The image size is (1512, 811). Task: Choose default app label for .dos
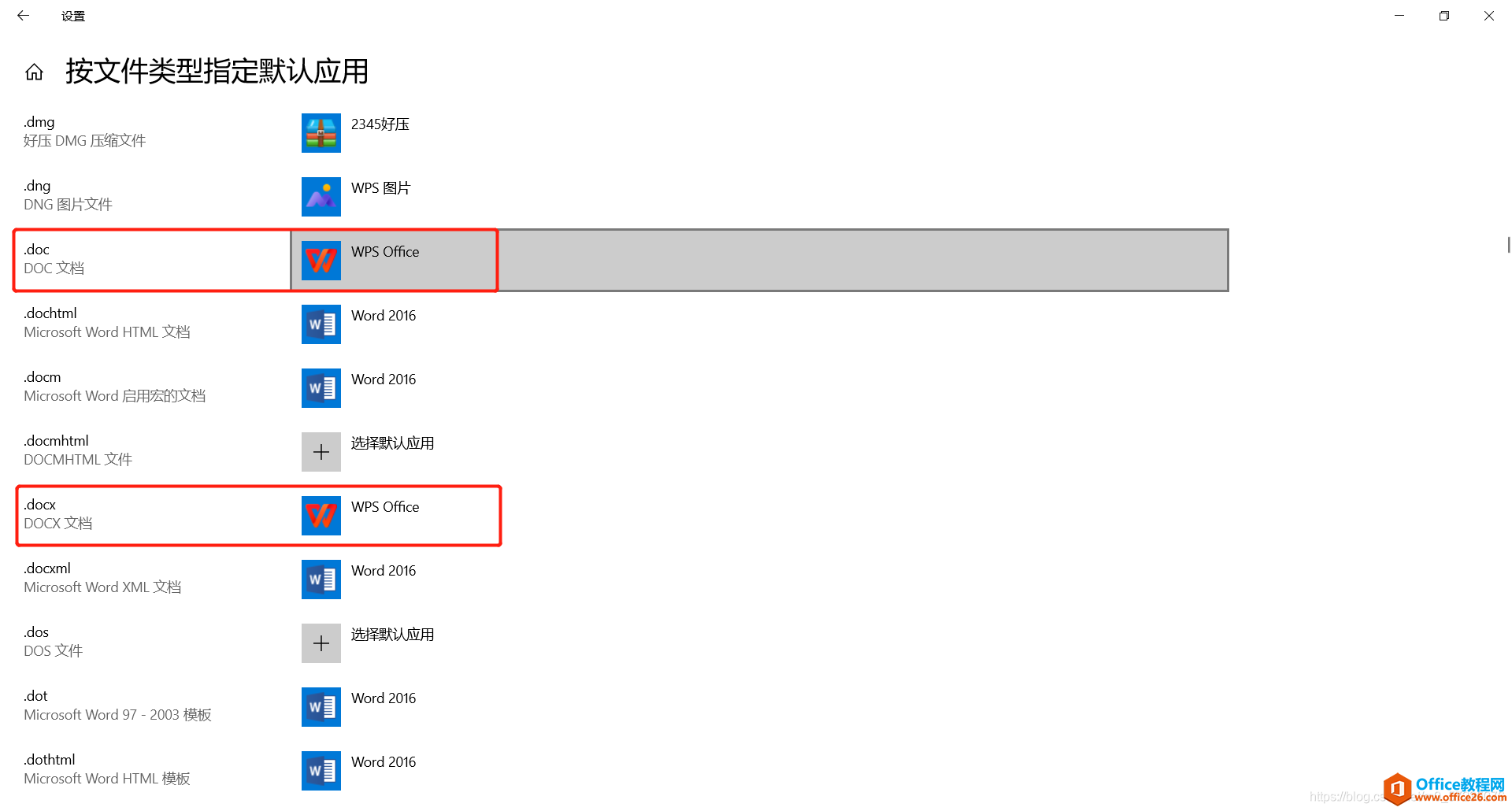[x=392, y=635]
